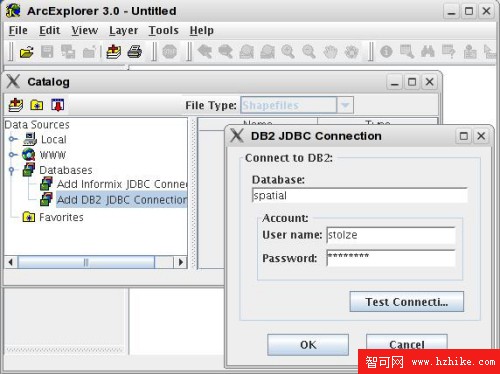Select the Zoom Out magnifier tool
Viewport: 500px width, 374px height.
pos(309,52)
